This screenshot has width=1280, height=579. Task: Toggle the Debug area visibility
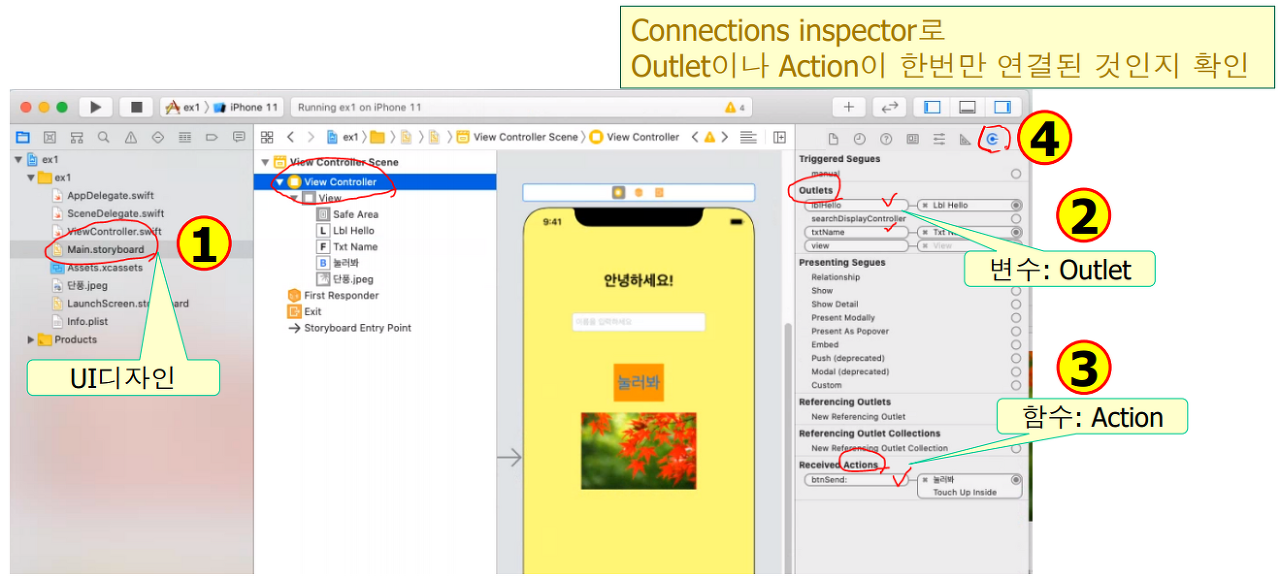click(x=967, y=107)
